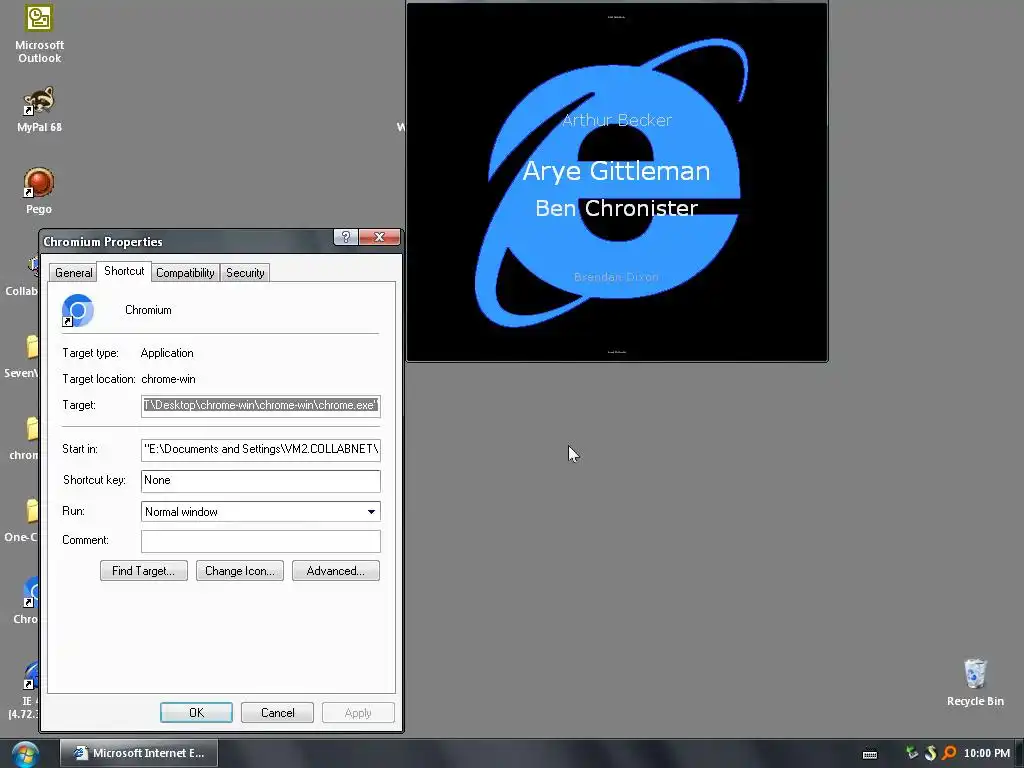The width and height of the screenshot is (1024, 768).
Task: Close the Chromium Properties dialog
Action: [379, 237]
